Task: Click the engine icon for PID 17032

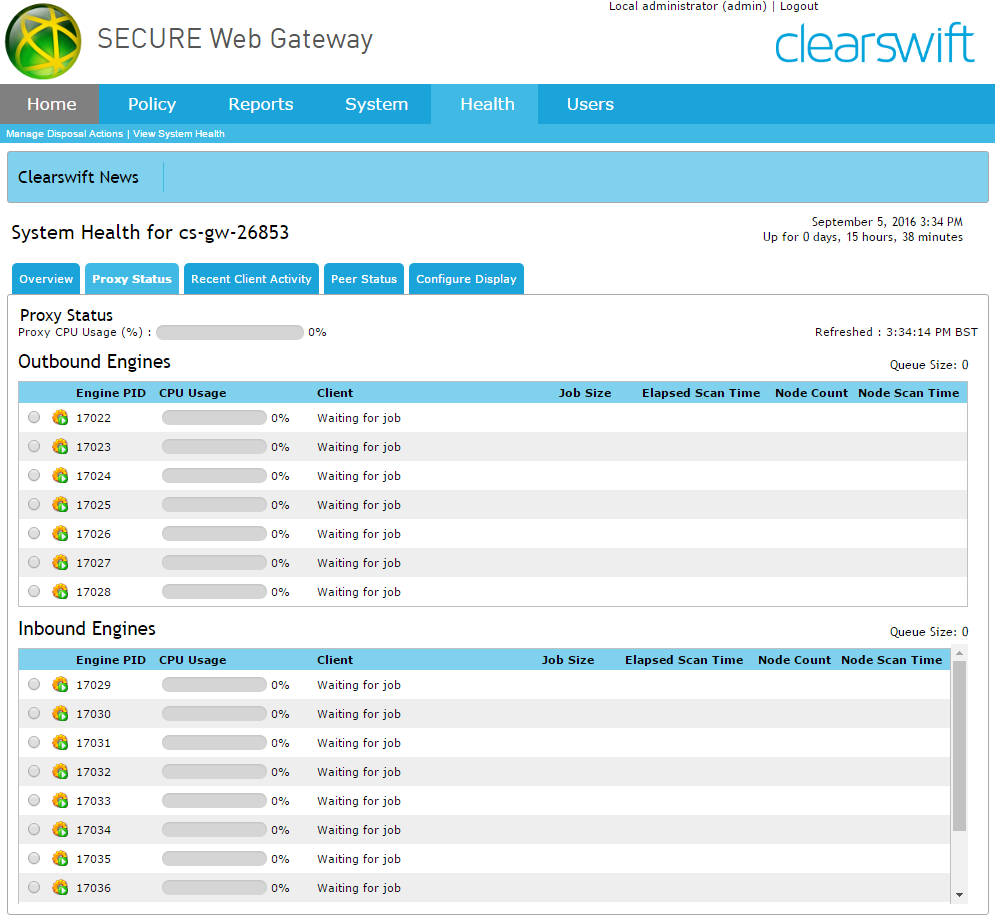Action: click(60, 772)
